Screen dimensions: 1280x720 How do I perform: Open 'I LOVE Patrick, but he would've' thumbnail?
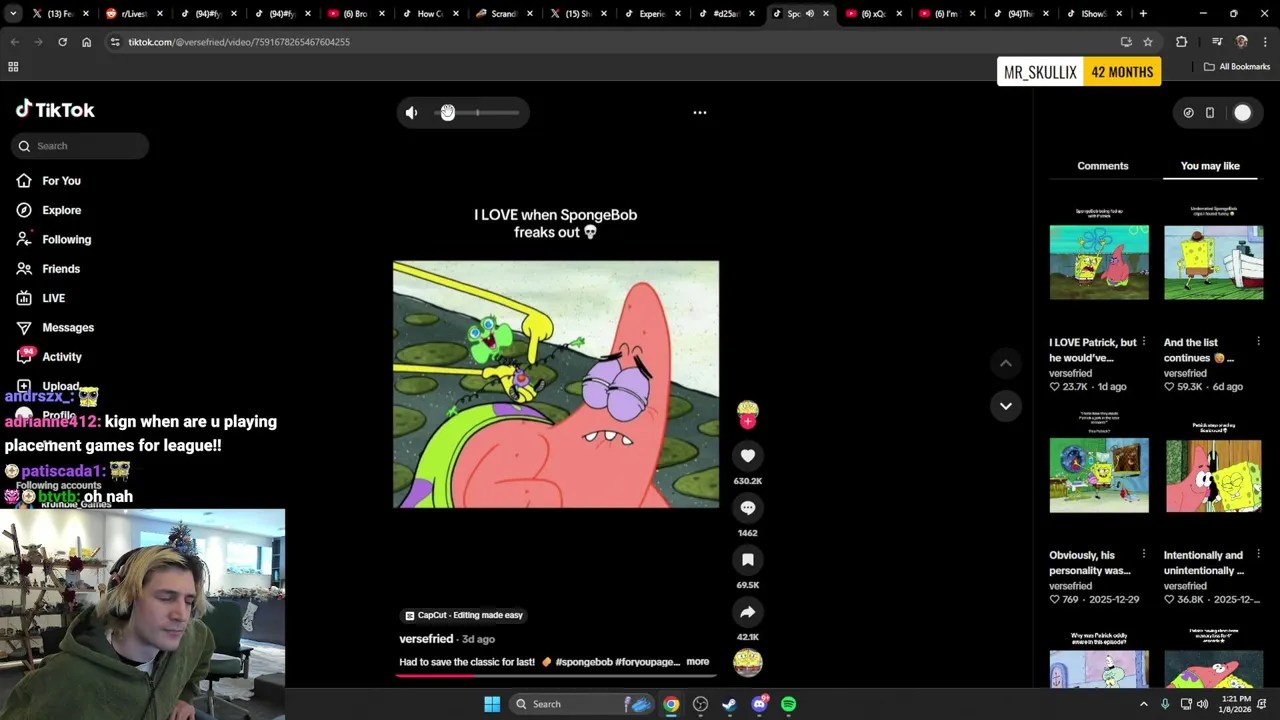tap(1099, 262)
